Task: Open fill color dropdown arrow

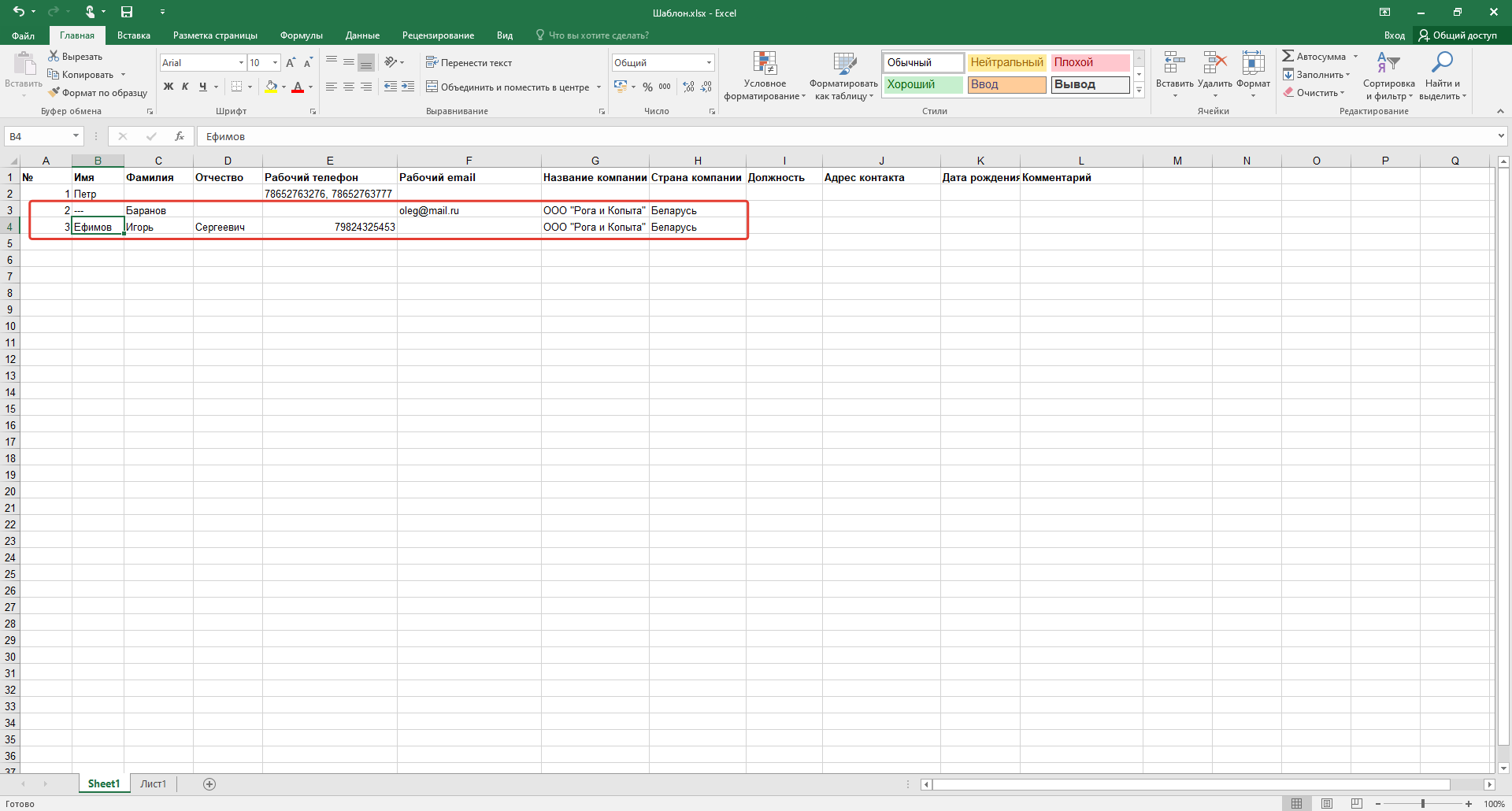Action: (283, 87)
